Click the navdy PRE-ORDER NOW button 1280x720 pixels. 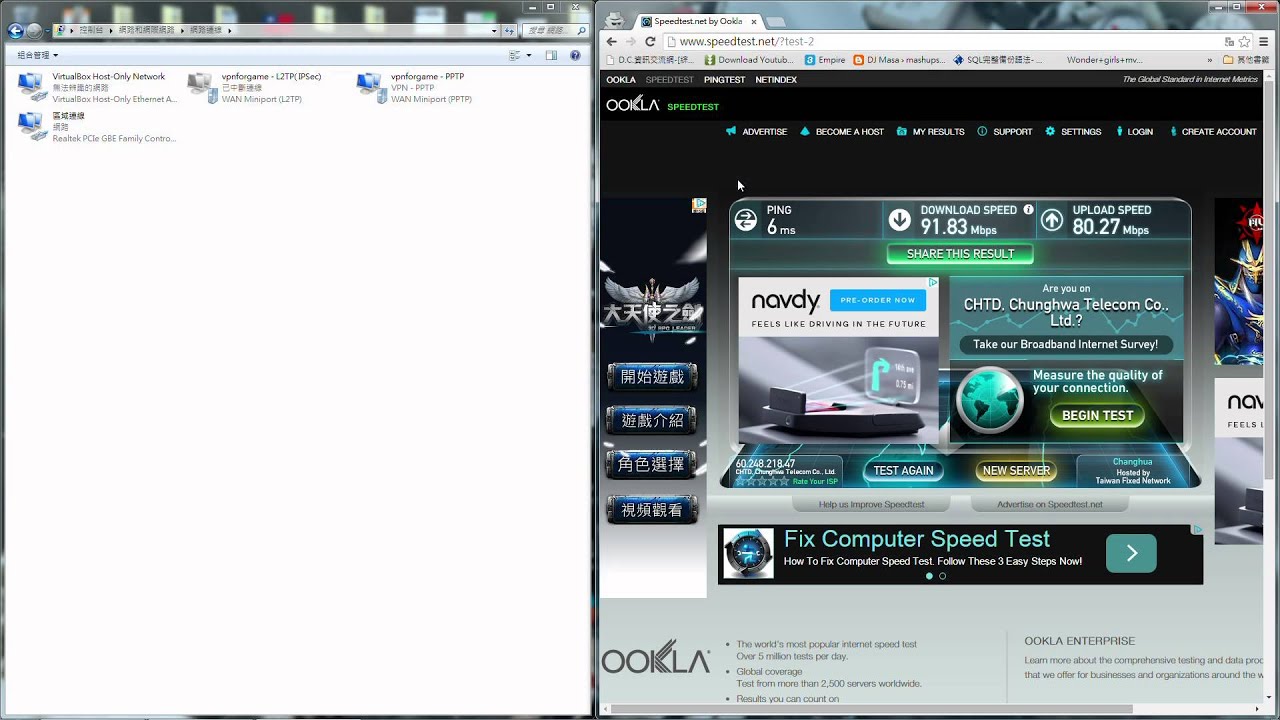tap(877, 300)
